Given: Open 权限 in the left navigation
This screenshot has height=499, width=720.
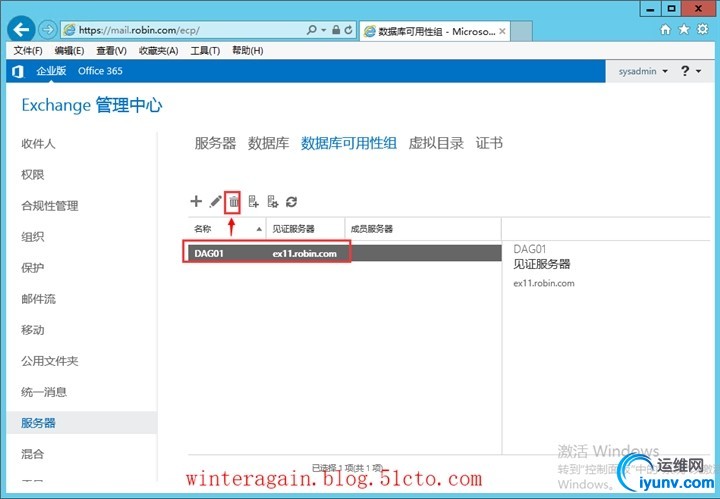Looking at the screenshot, I should click(33, 174).
